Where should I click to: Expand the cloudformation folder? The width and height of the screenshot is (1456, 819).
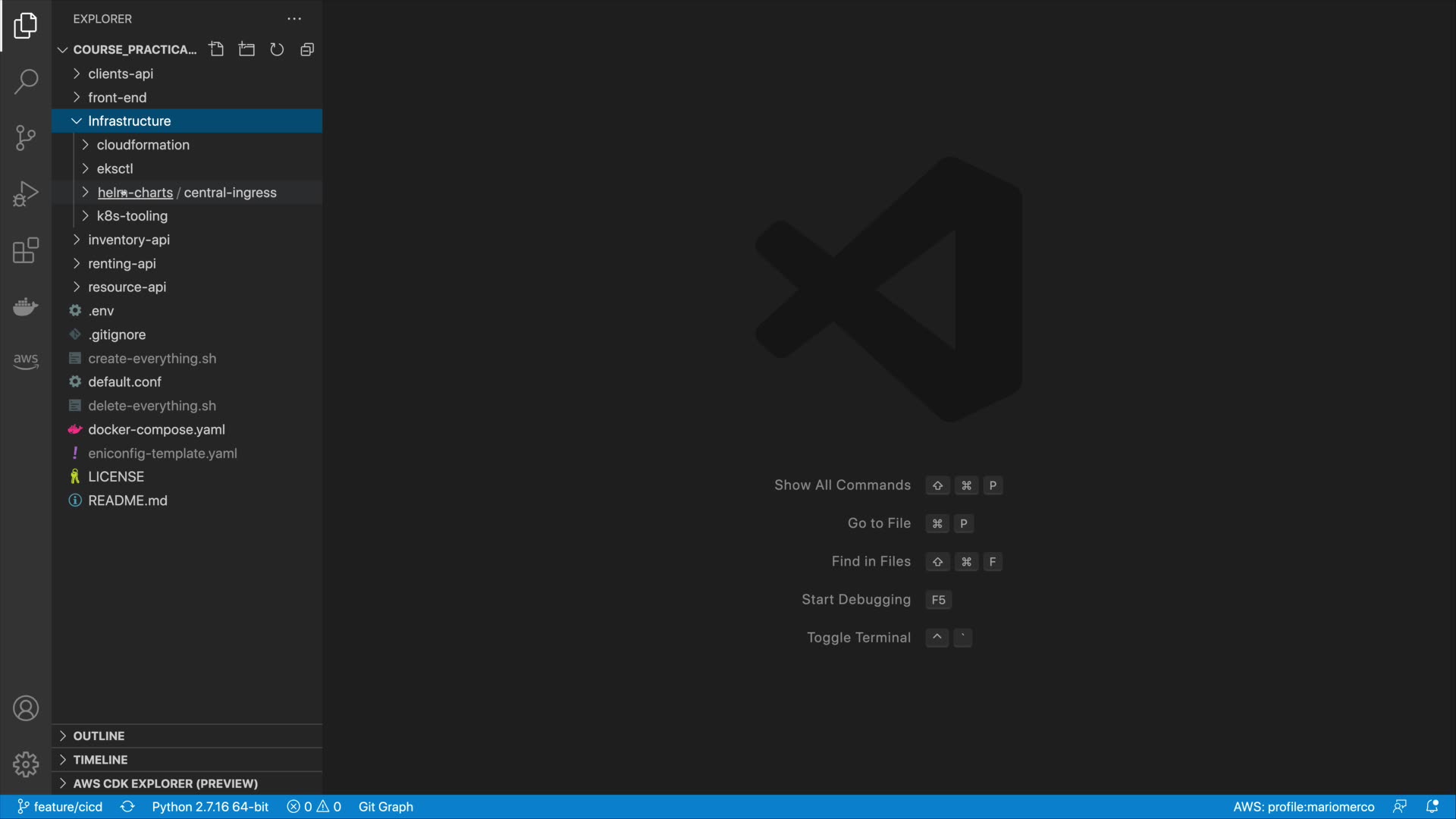tap(143, 145)
